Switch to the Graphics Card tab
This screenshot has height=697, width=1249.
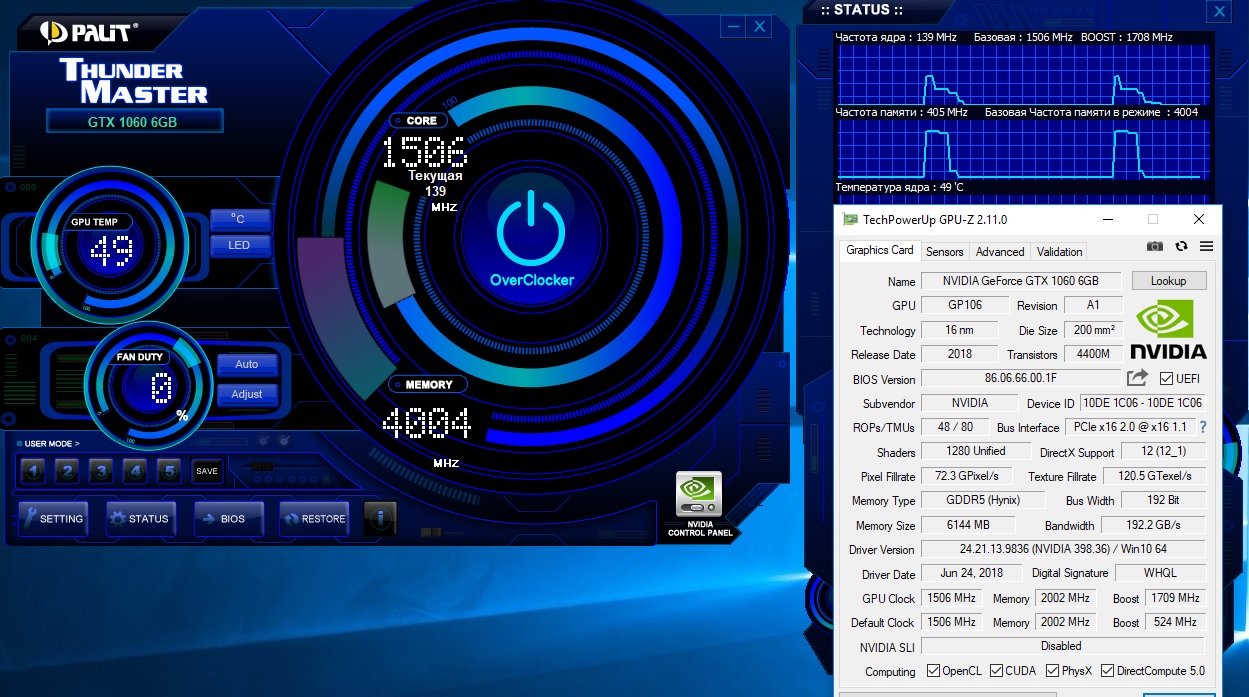tap(880, 250)
